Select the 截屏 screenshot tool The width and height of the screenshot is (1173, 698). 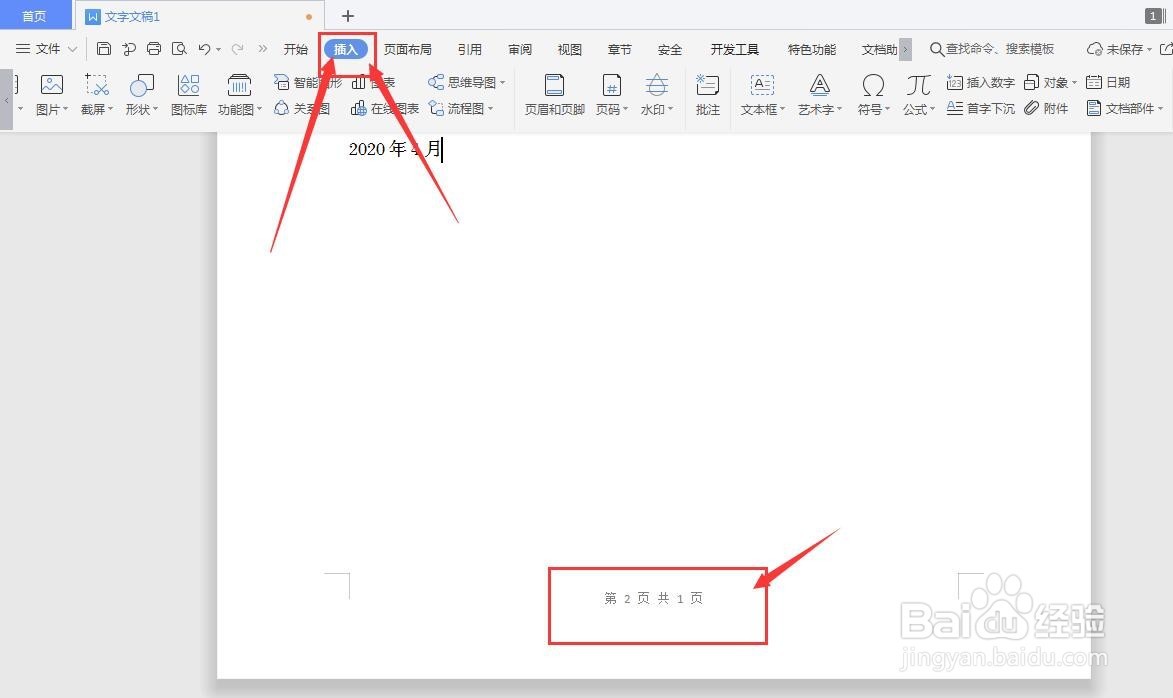(97, 85)
